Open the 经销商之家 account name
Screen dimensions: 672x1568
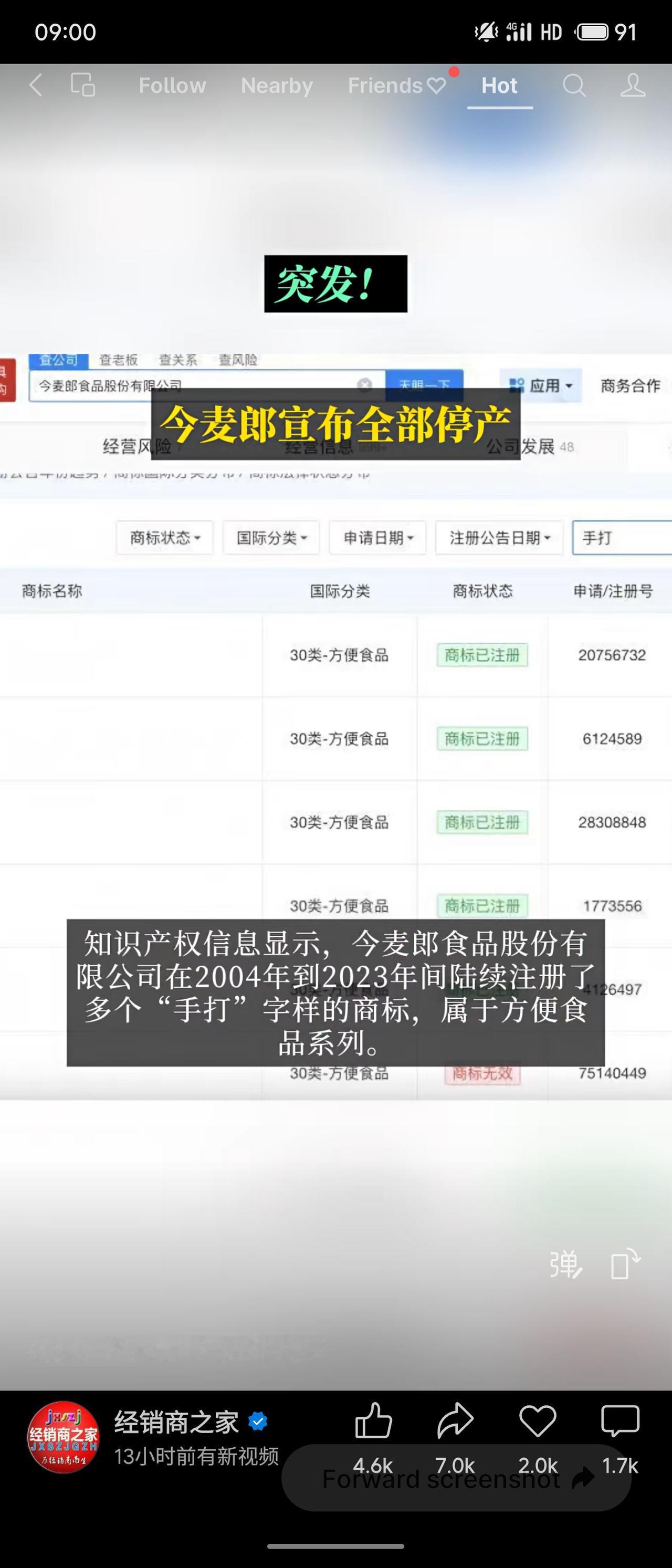tap(176, 1423)
